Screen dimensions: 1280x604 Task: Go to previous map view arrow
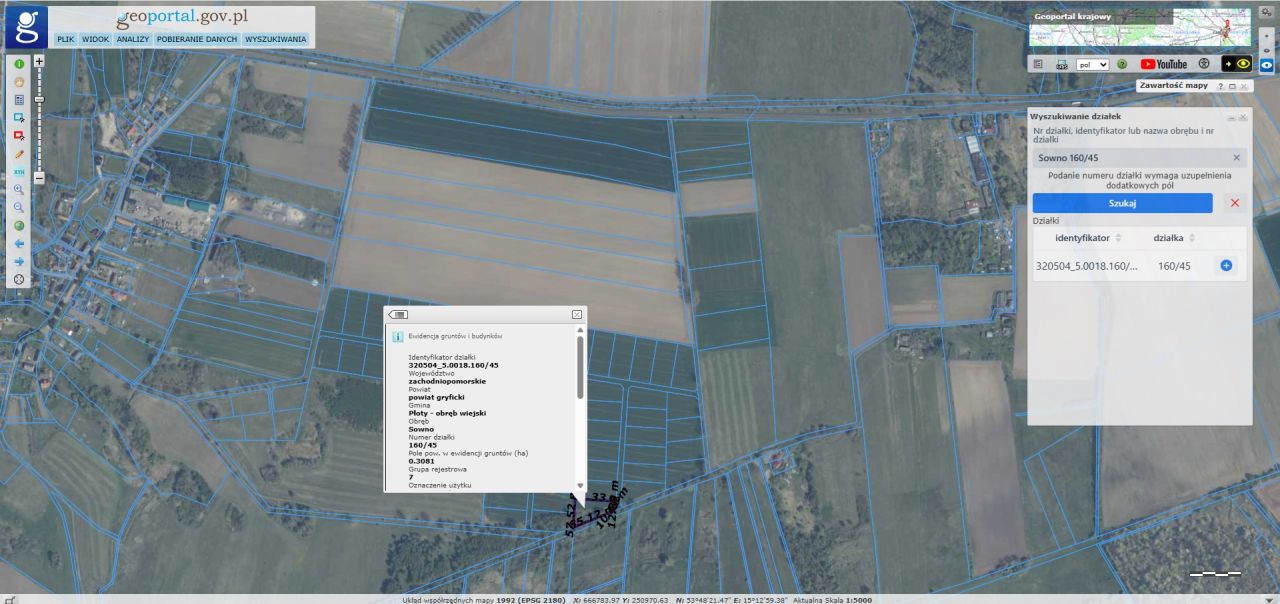pyautogui.click(x=19, y=243)
